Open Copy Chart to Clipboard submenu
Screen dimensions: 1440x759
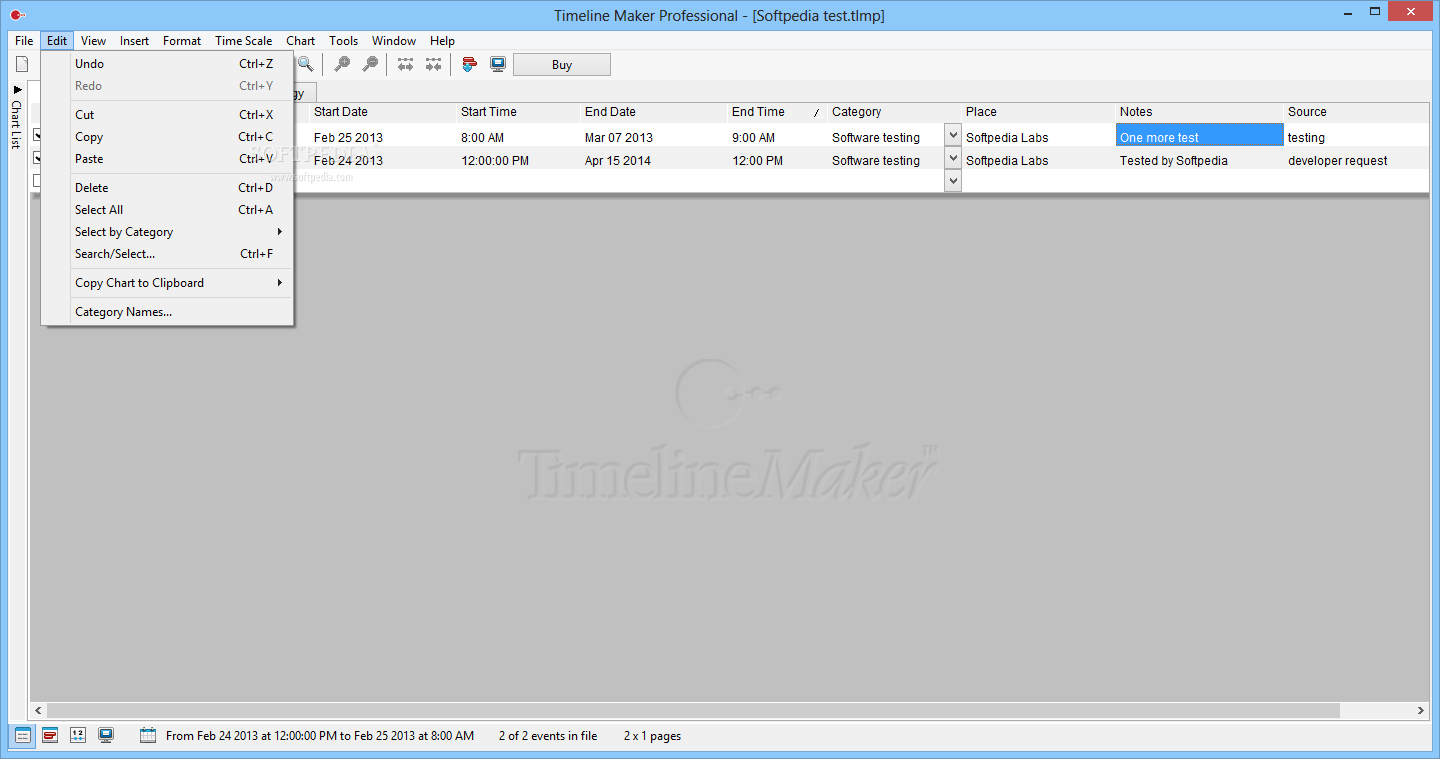(167, 283)
